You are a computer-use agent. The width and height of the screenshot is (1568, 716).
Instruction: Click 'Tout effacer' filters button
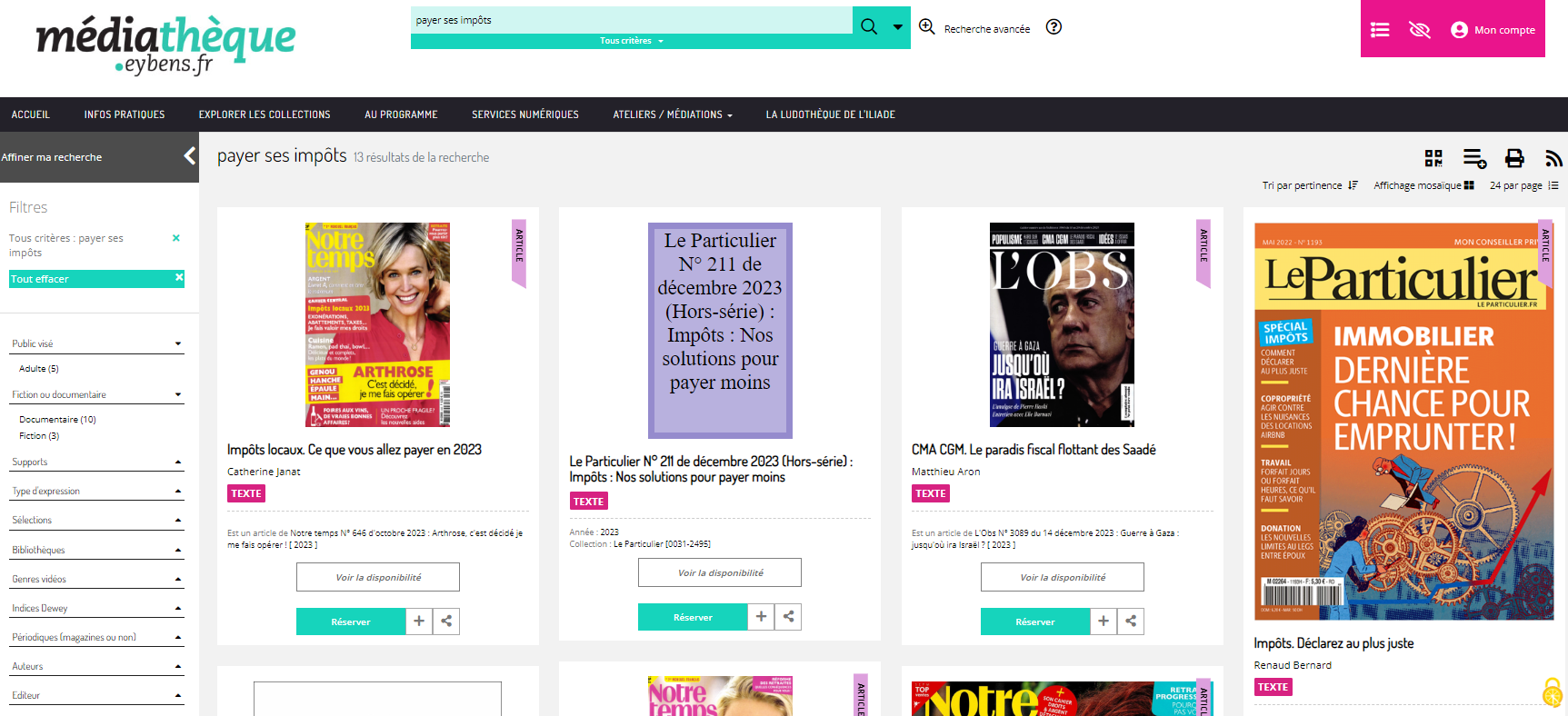pyautogui.click(x=96, y=279)
